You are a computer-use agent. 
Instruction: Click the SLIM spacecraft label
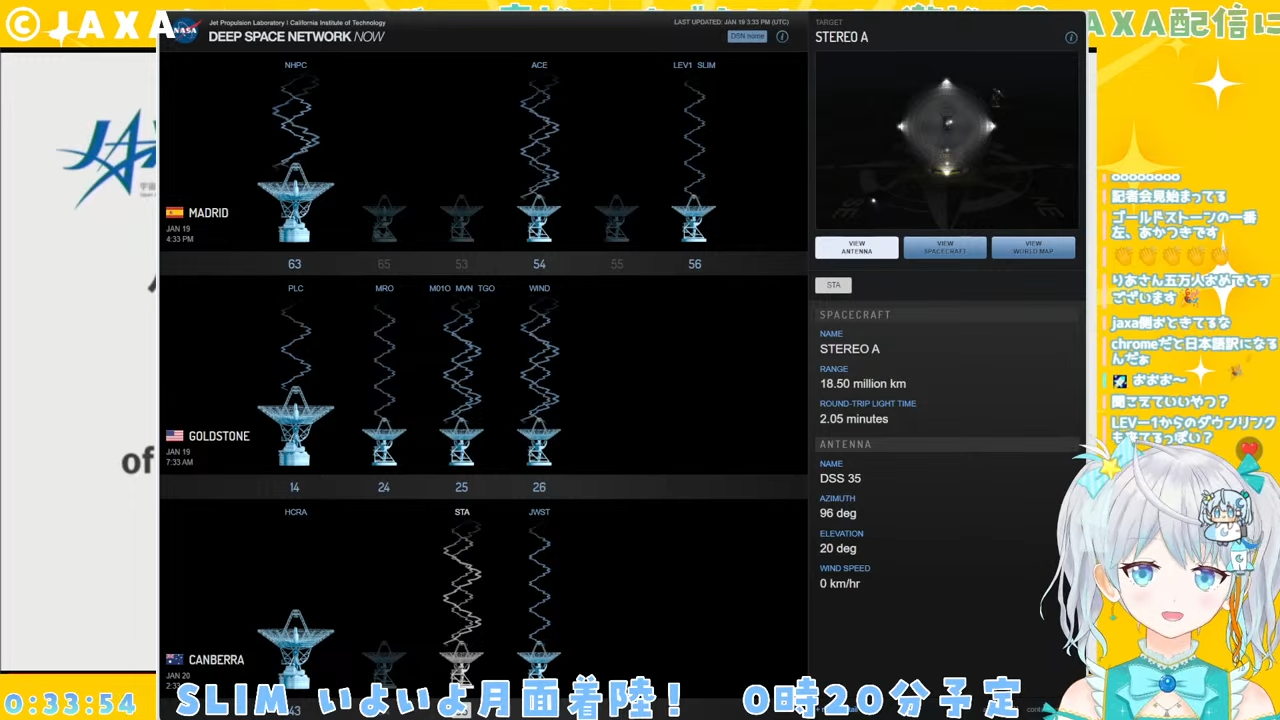coord(706,65)
